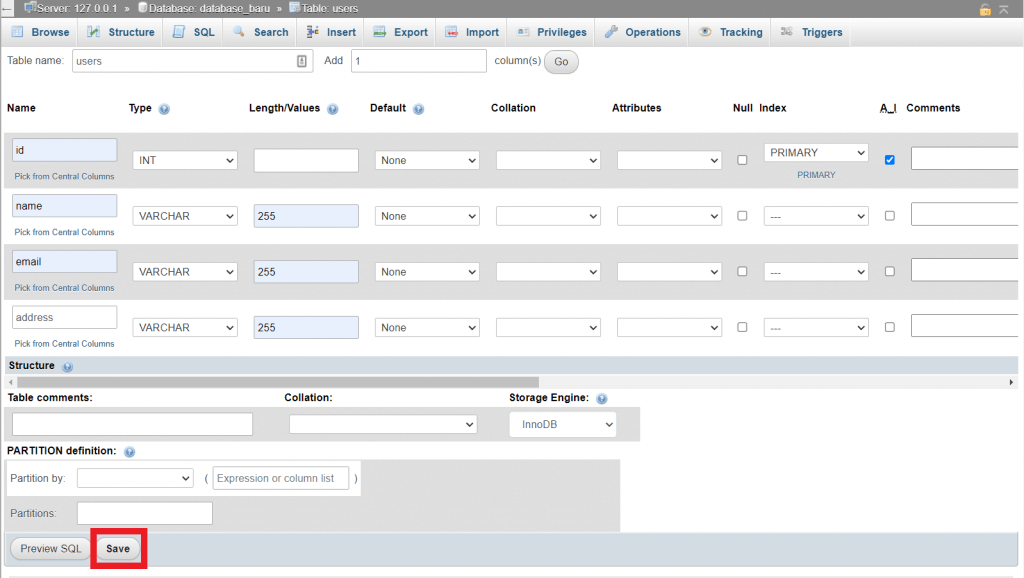Click Pick from Central Columns under email
The width and height of the screenshot is (1024, 578).
(x=64, y=287)
